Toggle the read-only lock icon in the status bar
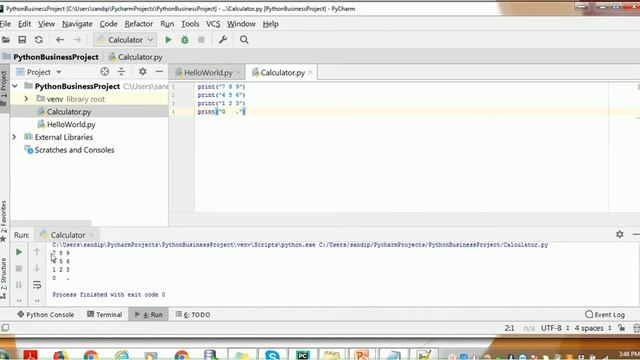This screenshot has width=640, height=360. click(x=621, y=328)
